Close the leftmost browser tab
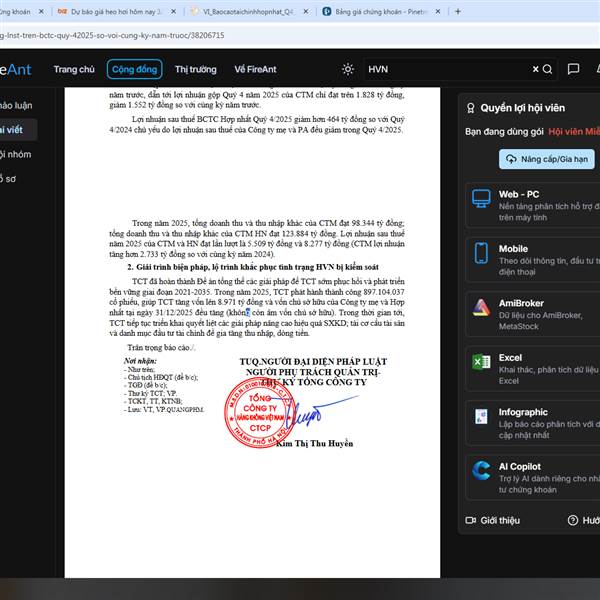This screenshot has height=600, width=600. point(41,11)
